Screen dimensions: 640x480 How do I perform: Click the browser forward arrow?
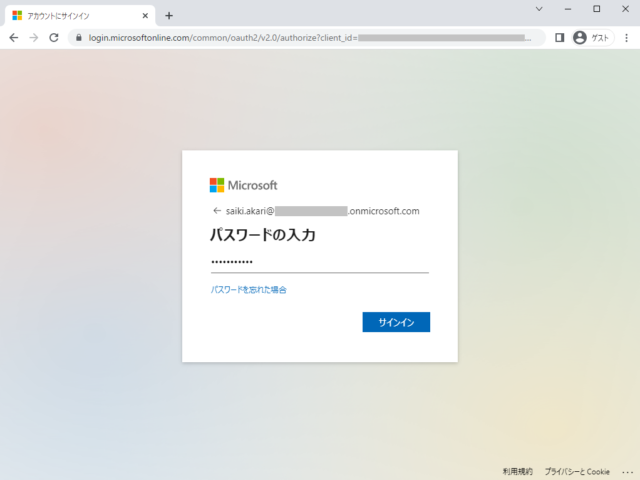click(34, 38)
